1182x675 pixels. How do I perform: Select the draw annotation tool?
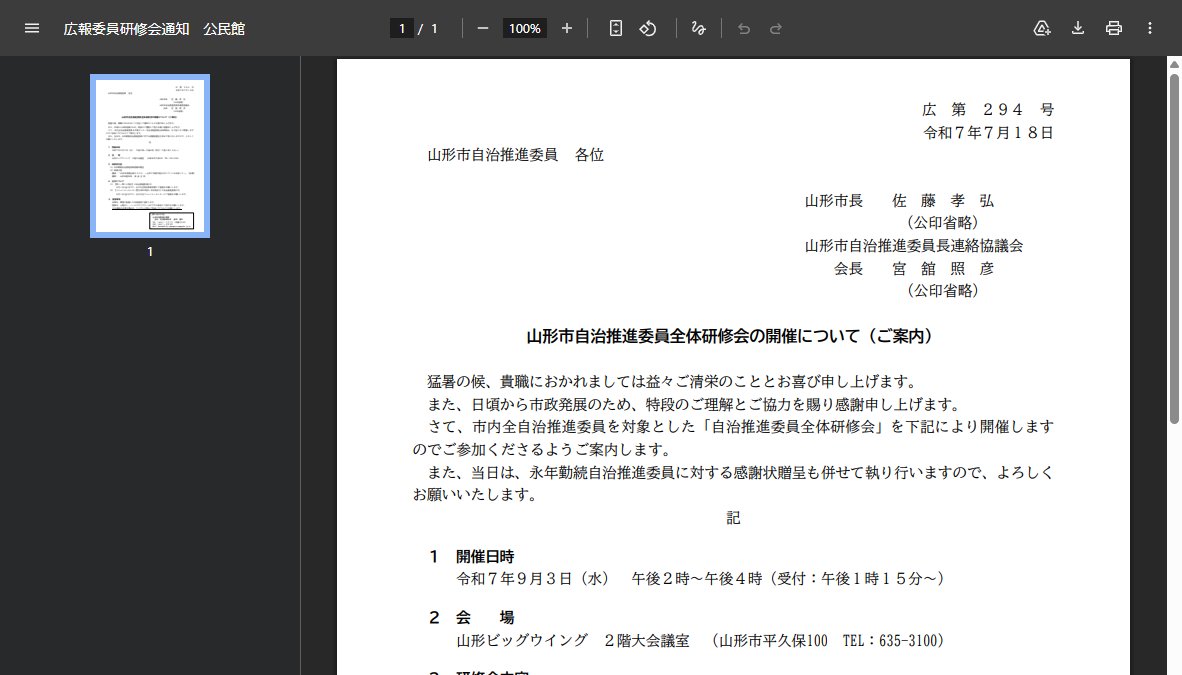tap(699, 29)
